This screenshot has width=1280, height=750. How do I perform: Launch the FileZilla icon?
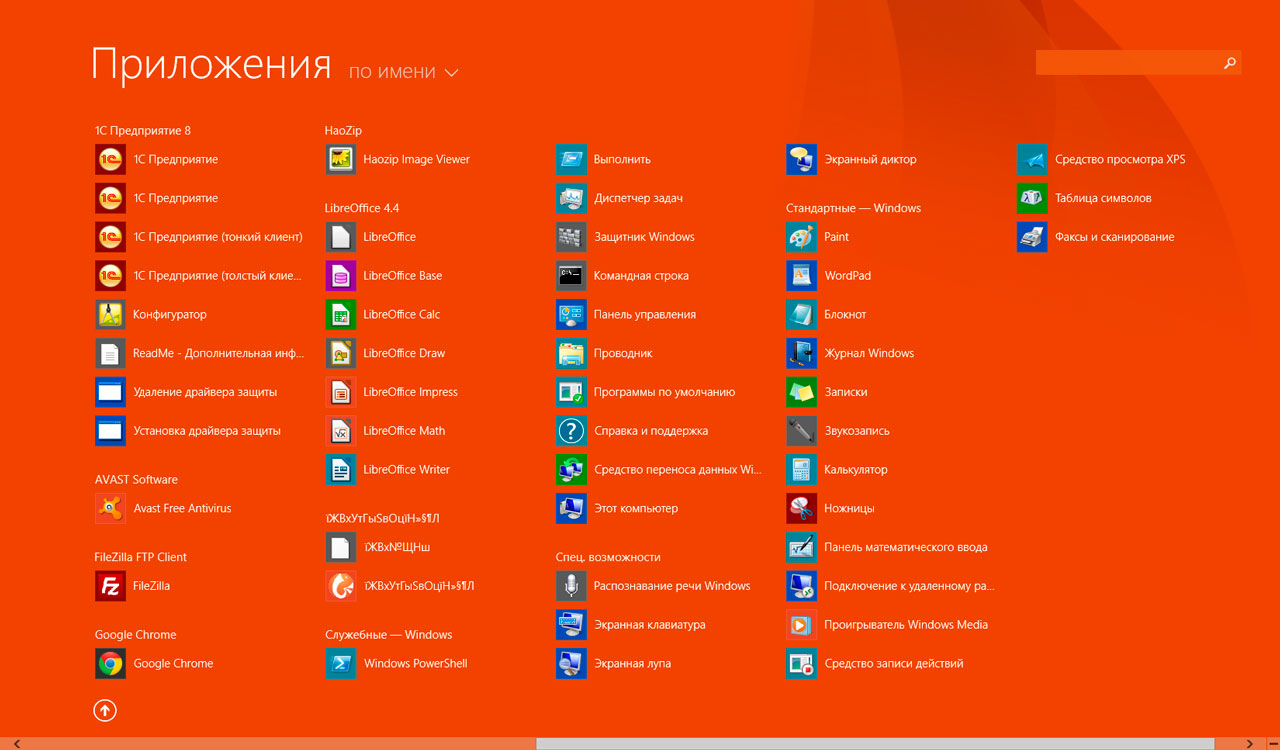coord(110,586)
